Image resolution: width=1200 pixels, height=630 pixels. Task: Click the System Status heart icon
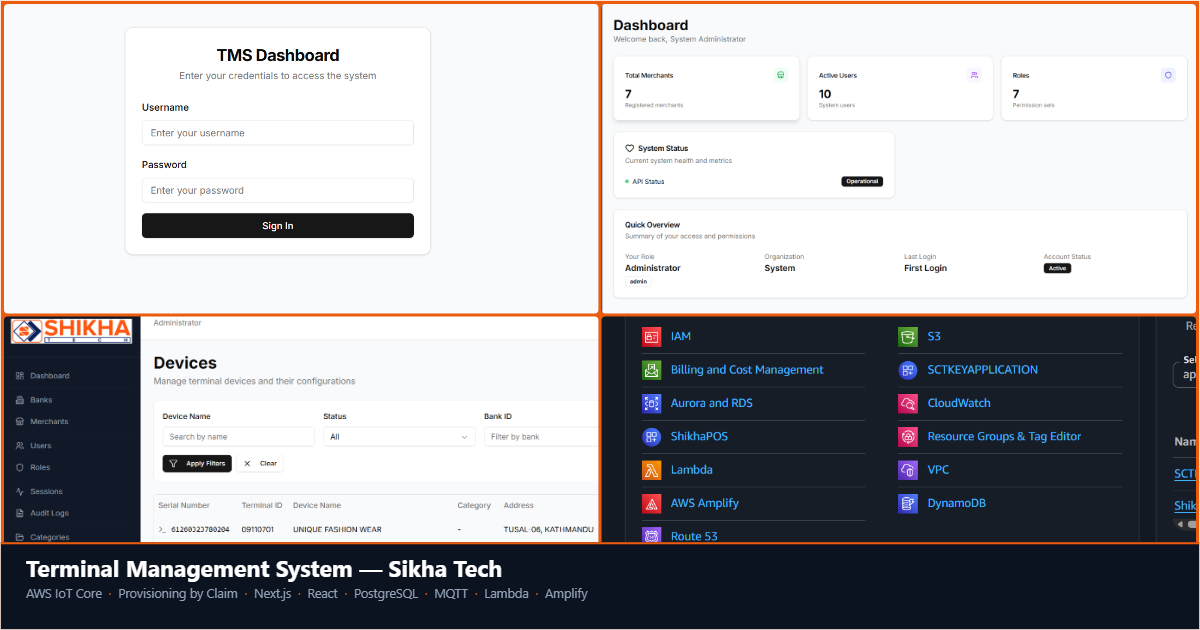pyautogui.click(x=630, y=148)
